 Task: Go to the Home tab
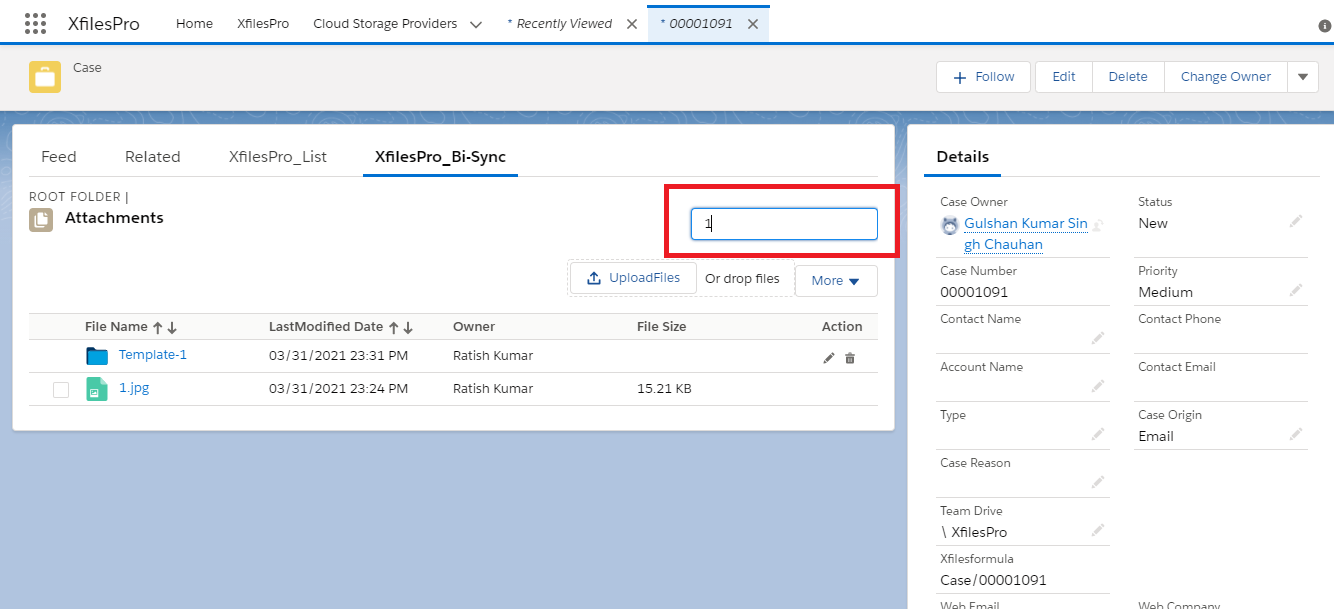click(x=194, y=23)
